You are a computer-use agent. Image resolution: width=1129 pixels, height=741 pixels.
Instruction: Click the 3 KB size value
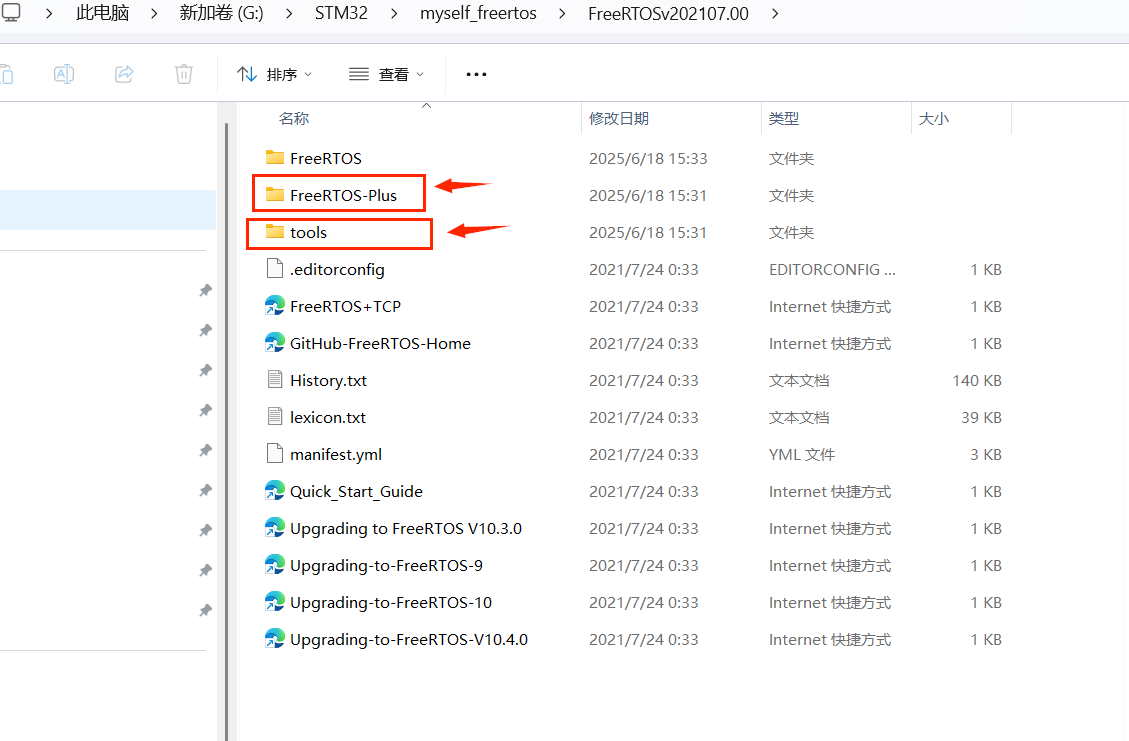point(986,454)
